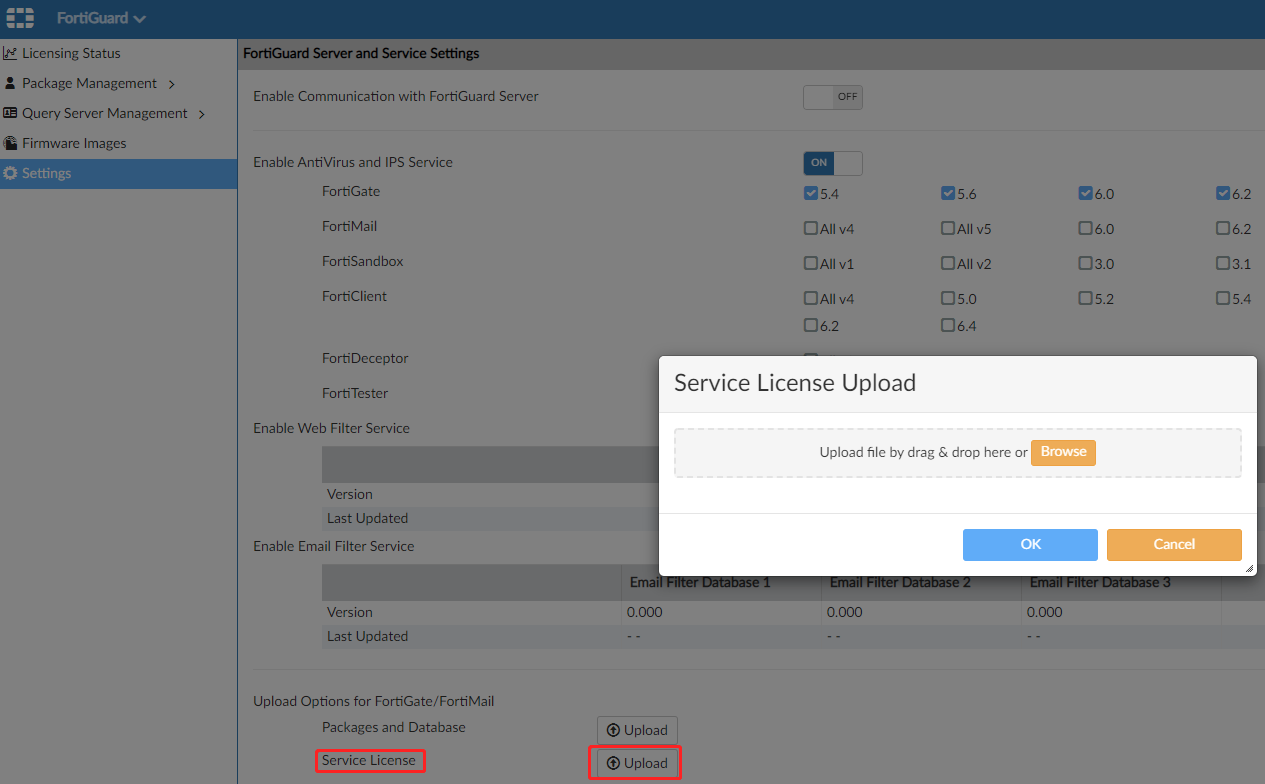Screen dimensions: 1265x784
Task: Check FortiClient All v4 checkbox
Action: click(811, 298)
